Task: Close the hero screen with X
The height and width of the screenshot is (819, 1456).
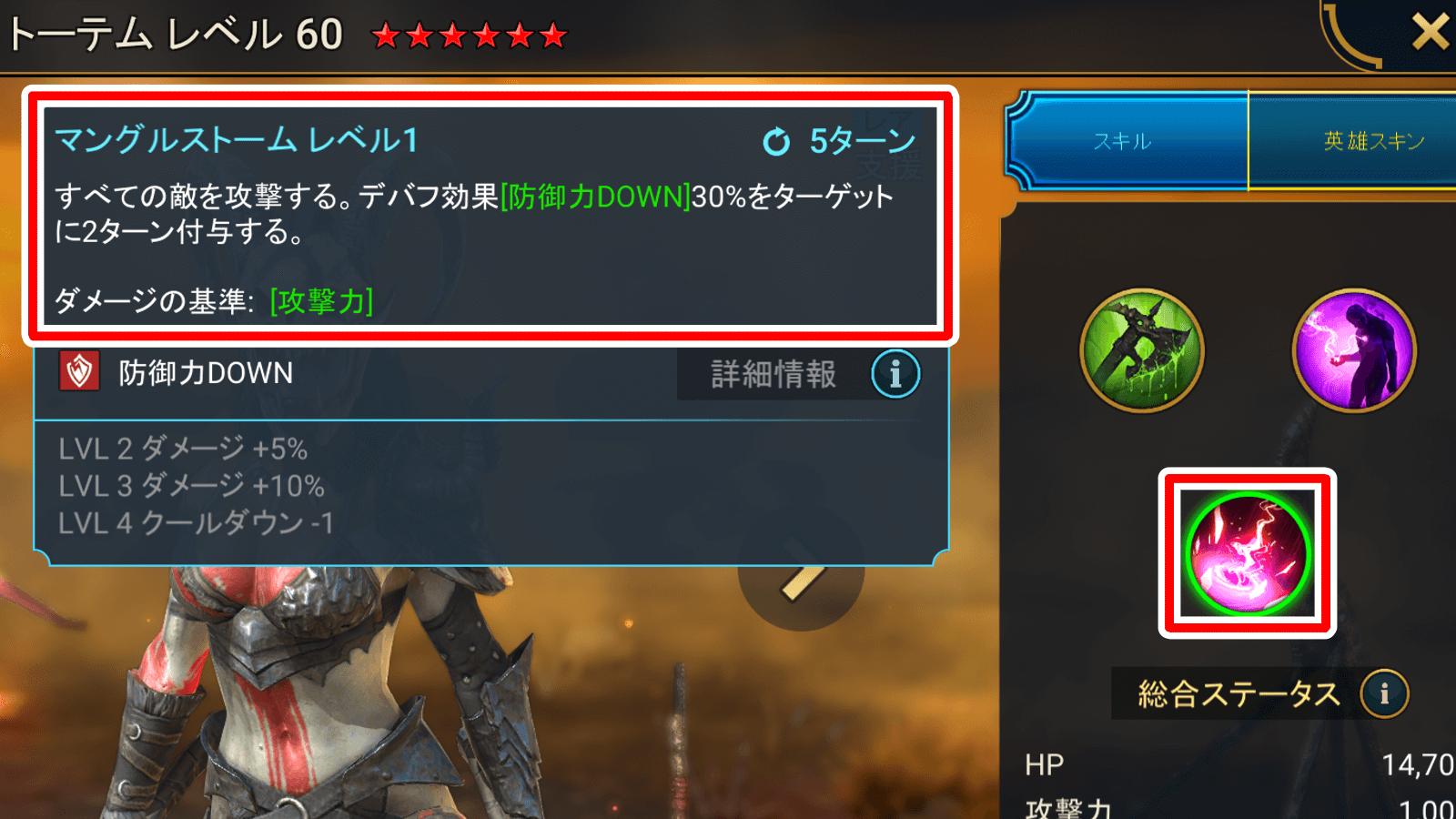Action: coord(1430,33)
